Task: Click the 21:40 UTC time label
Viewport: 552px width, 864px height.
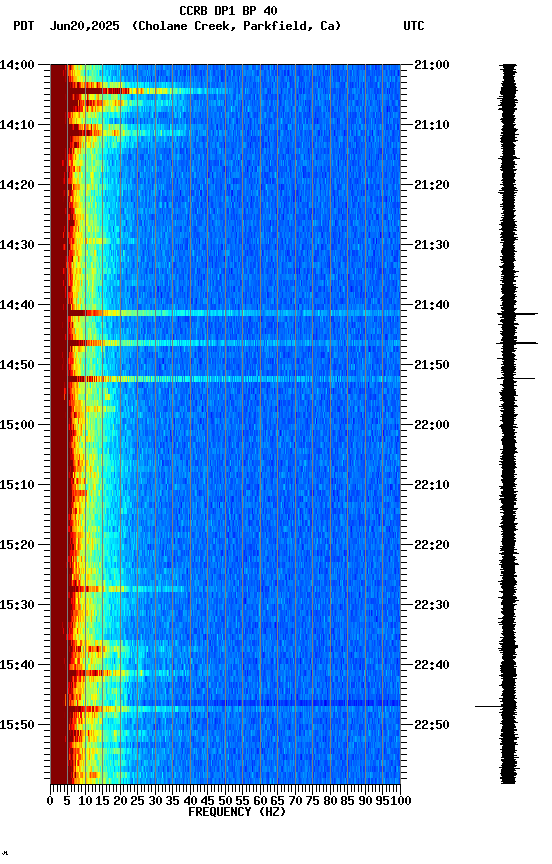Action: click(432, 305)
